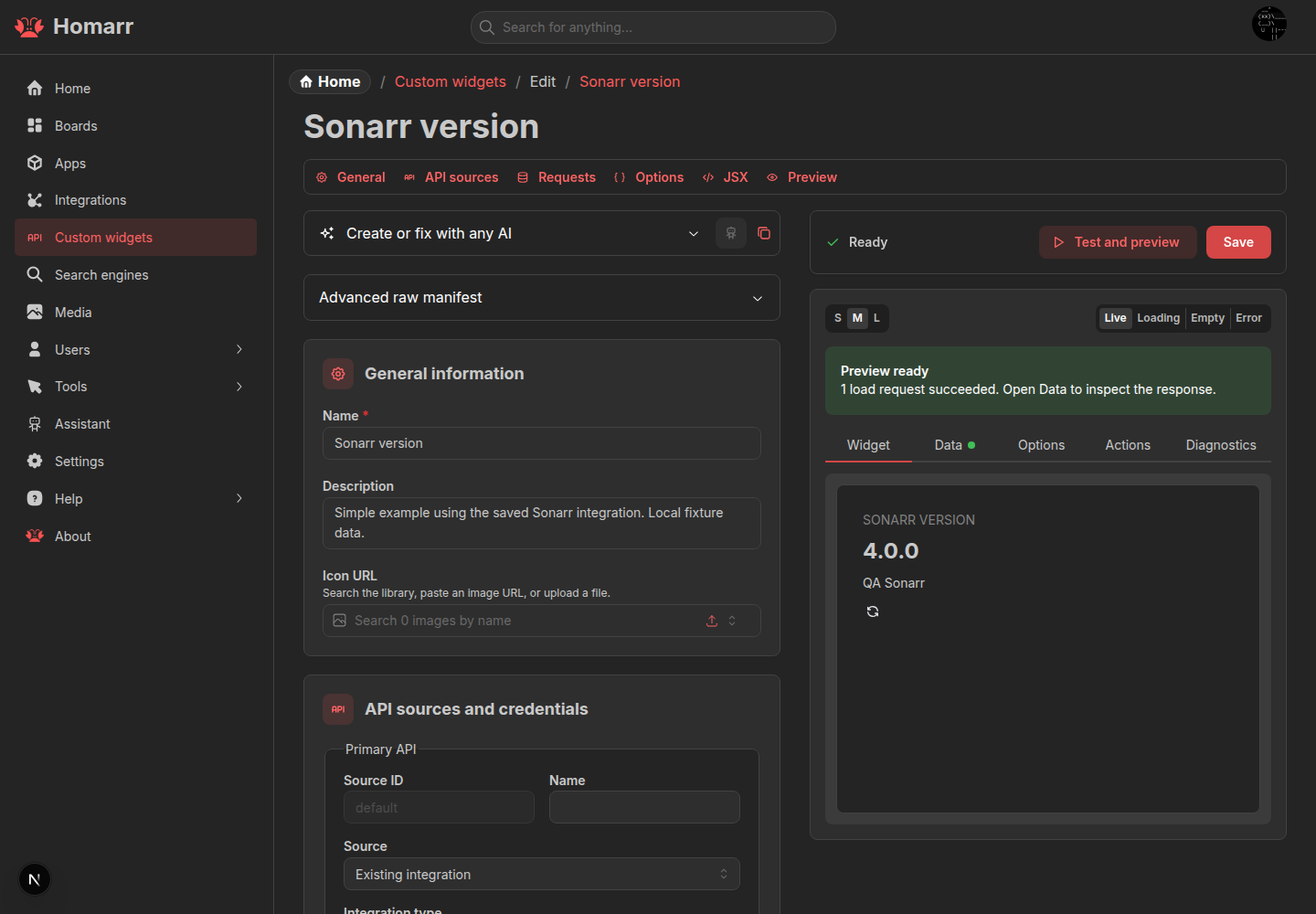Click the Homarr logo icon
1316x914 pixels.
29,27
